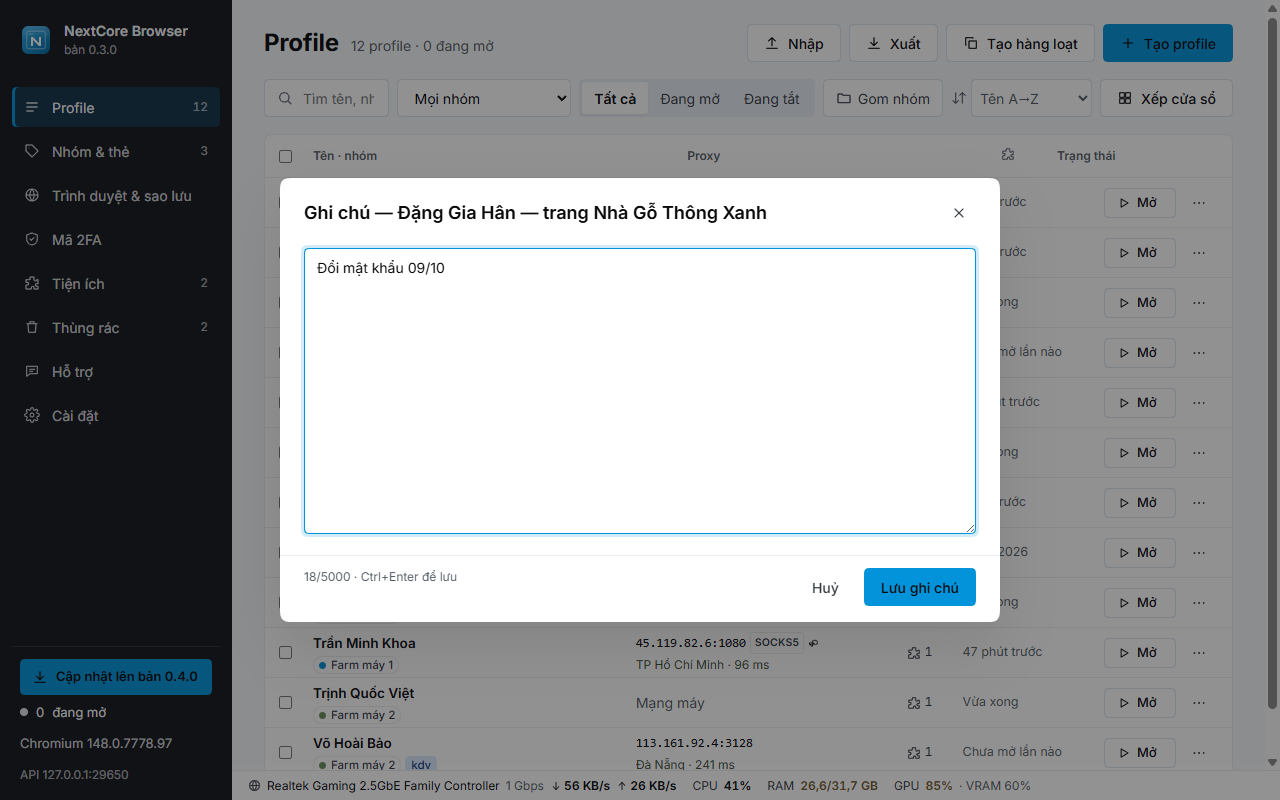
Task: Tick the checkbox for Võ Hoài Bảo
Action: pos(286,752)
